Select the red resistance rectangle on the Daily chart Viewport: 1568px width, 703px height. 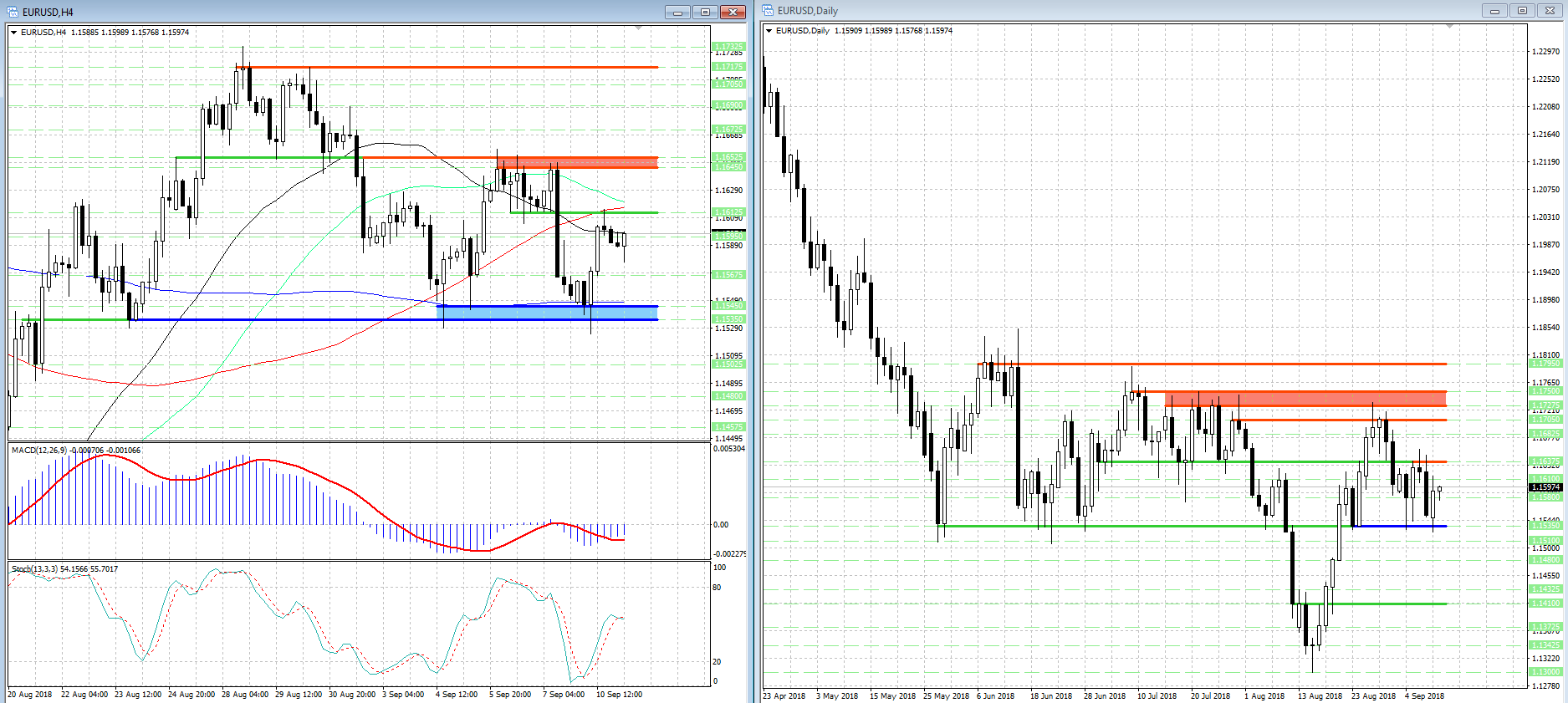[1305, 399]
